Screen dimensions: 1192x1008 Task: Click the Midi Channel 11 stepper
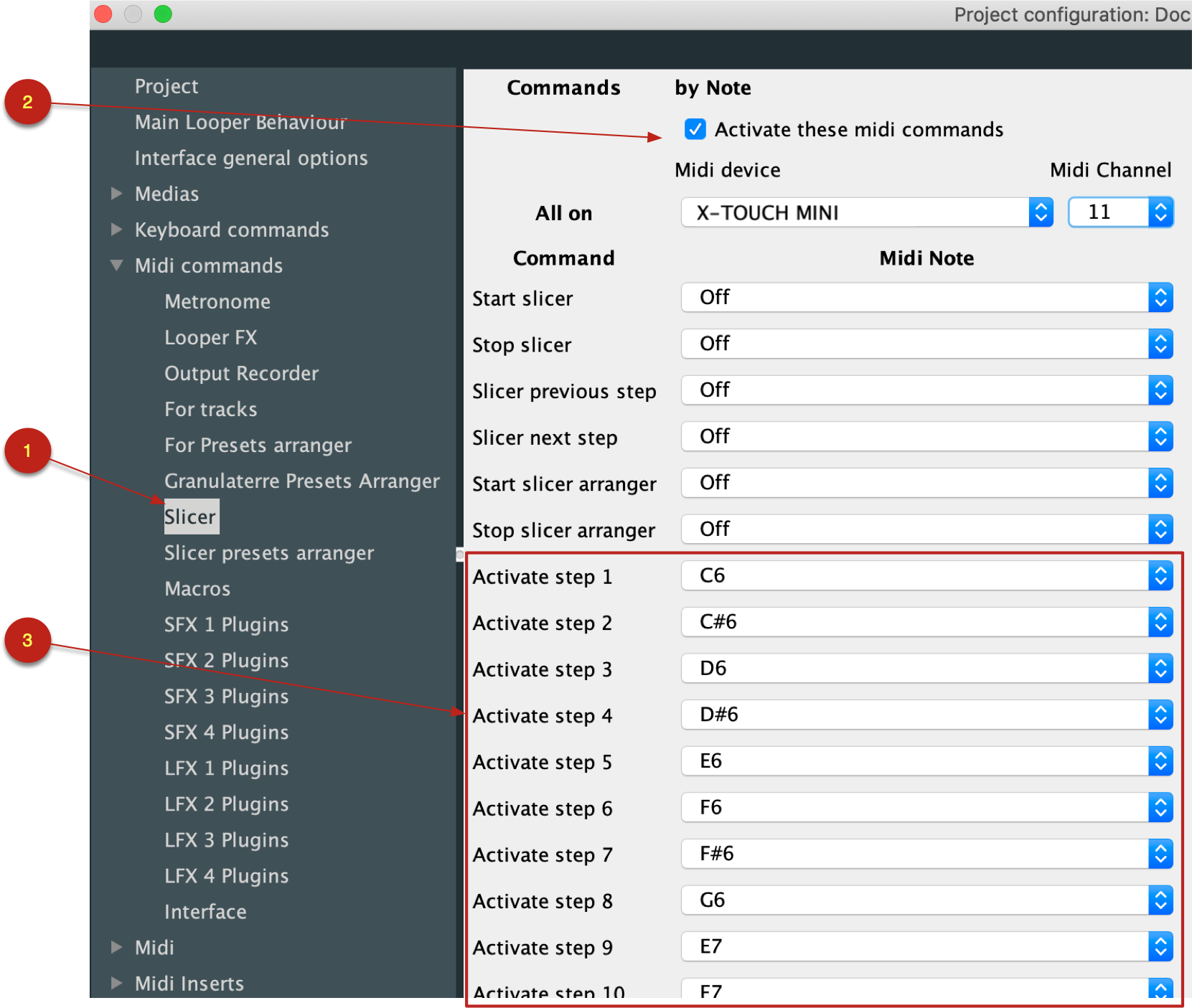[x=1160, y=212]
